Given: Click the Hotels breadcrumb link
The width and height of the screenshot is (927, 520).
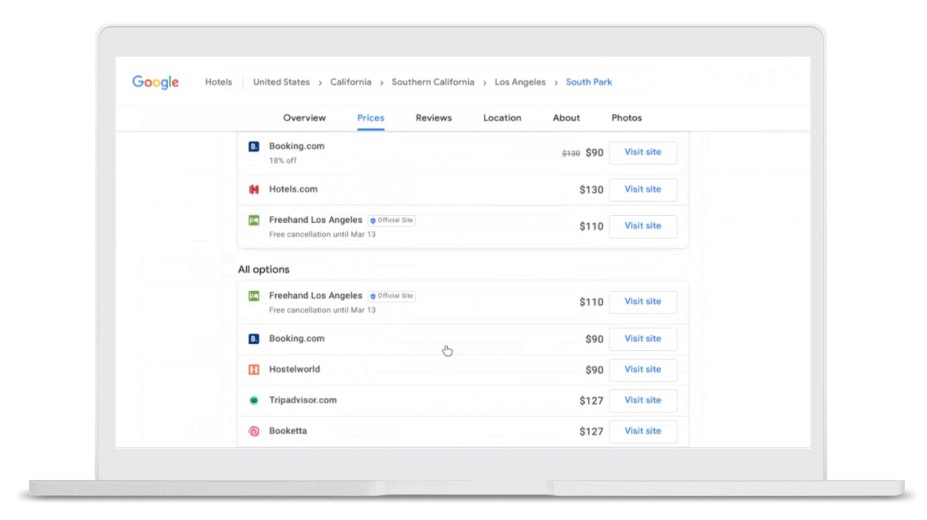Looking at the screenshot, I should 219,82.
